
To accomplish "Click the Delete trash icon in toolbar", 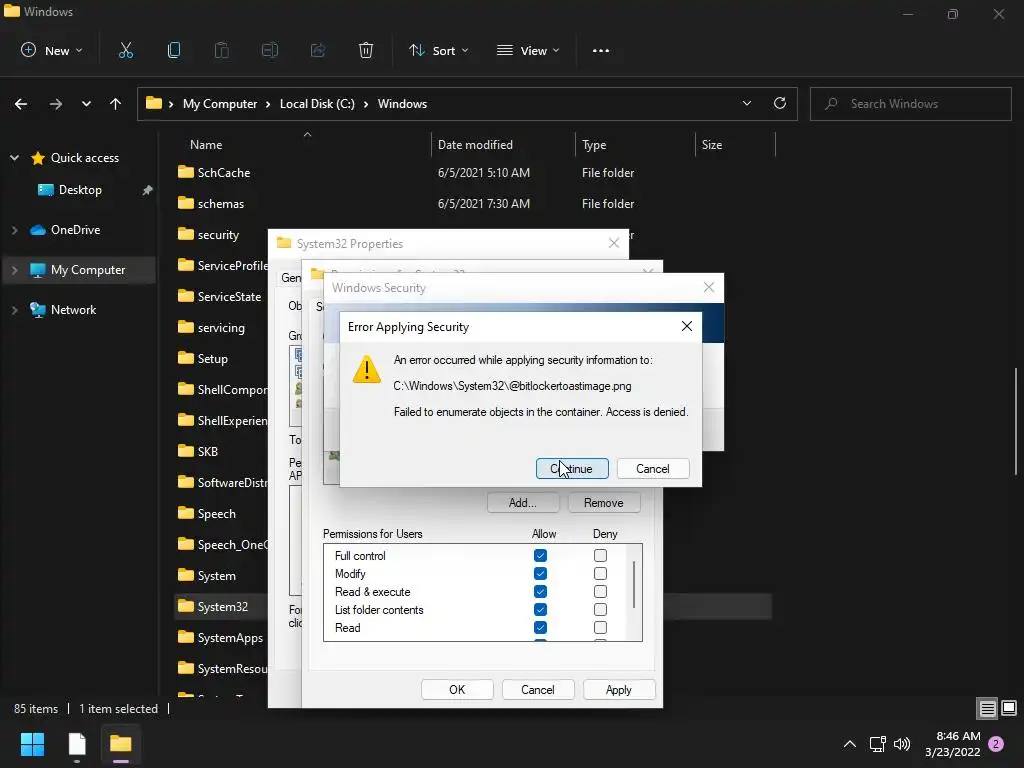I will click(x=366, y=50).
